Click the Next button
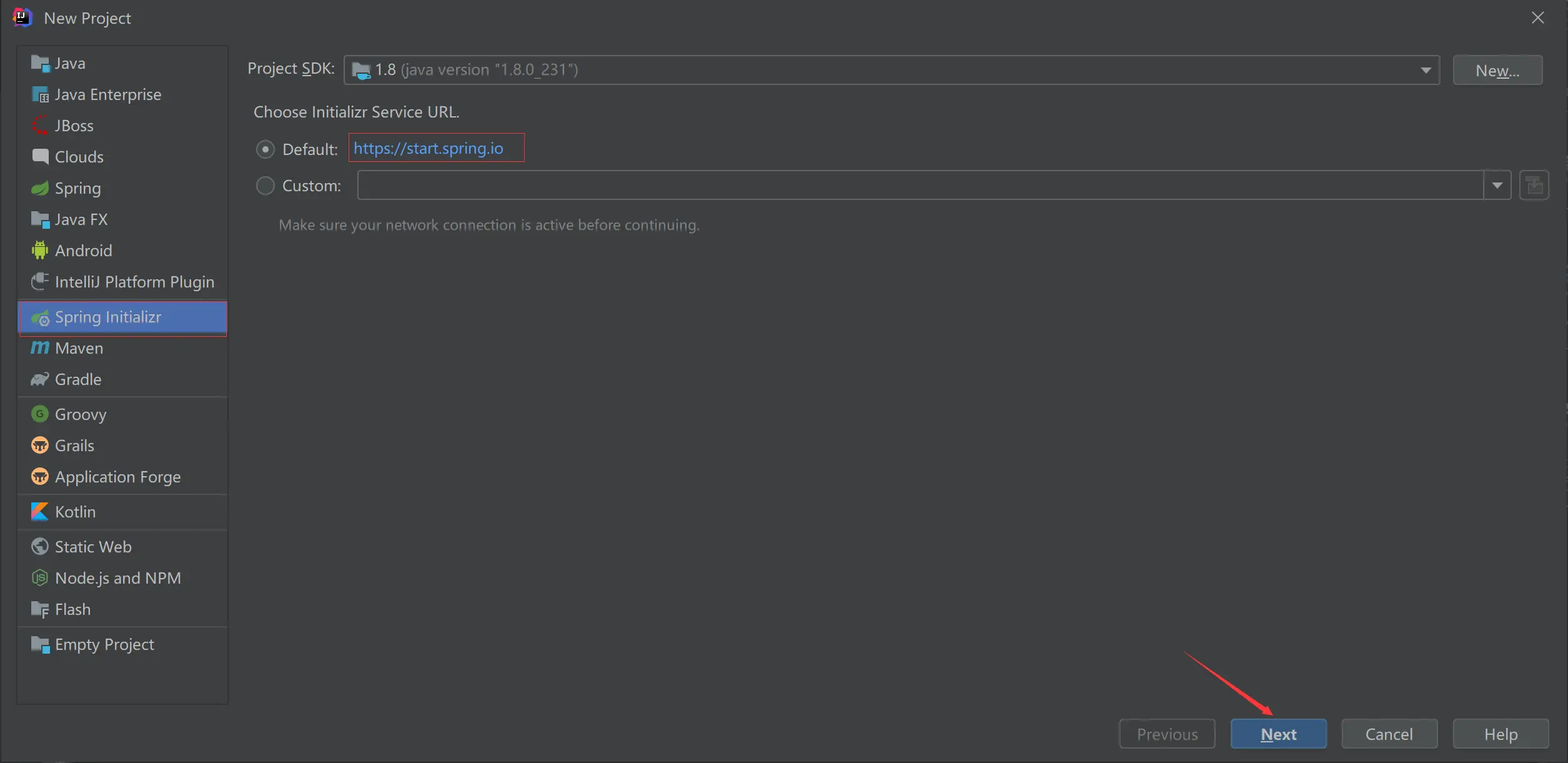This screenshot has width=1568, height=763. [x=1278, y=734]
